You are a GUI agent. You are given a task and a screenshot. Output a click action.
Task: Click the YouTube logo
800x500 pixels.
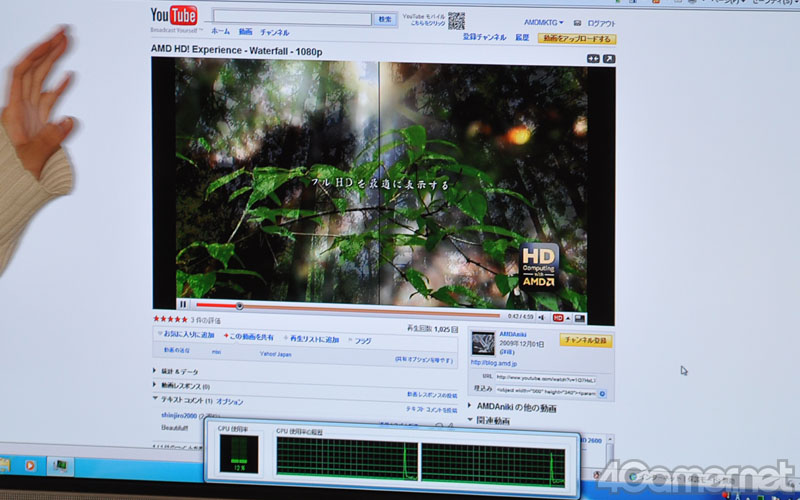(x=174, y=16)
